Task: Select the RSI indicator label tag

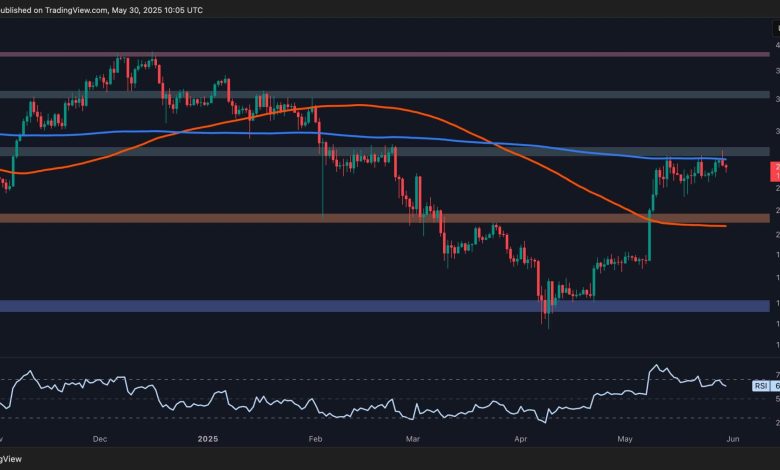Action: pos(761,386)
